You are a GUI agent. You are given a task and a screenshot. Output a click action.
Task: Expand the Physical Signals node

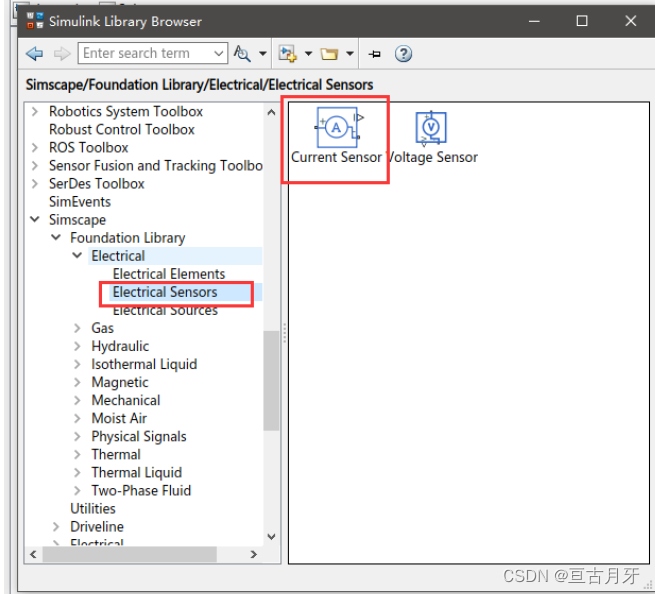(x=77, y=436)
